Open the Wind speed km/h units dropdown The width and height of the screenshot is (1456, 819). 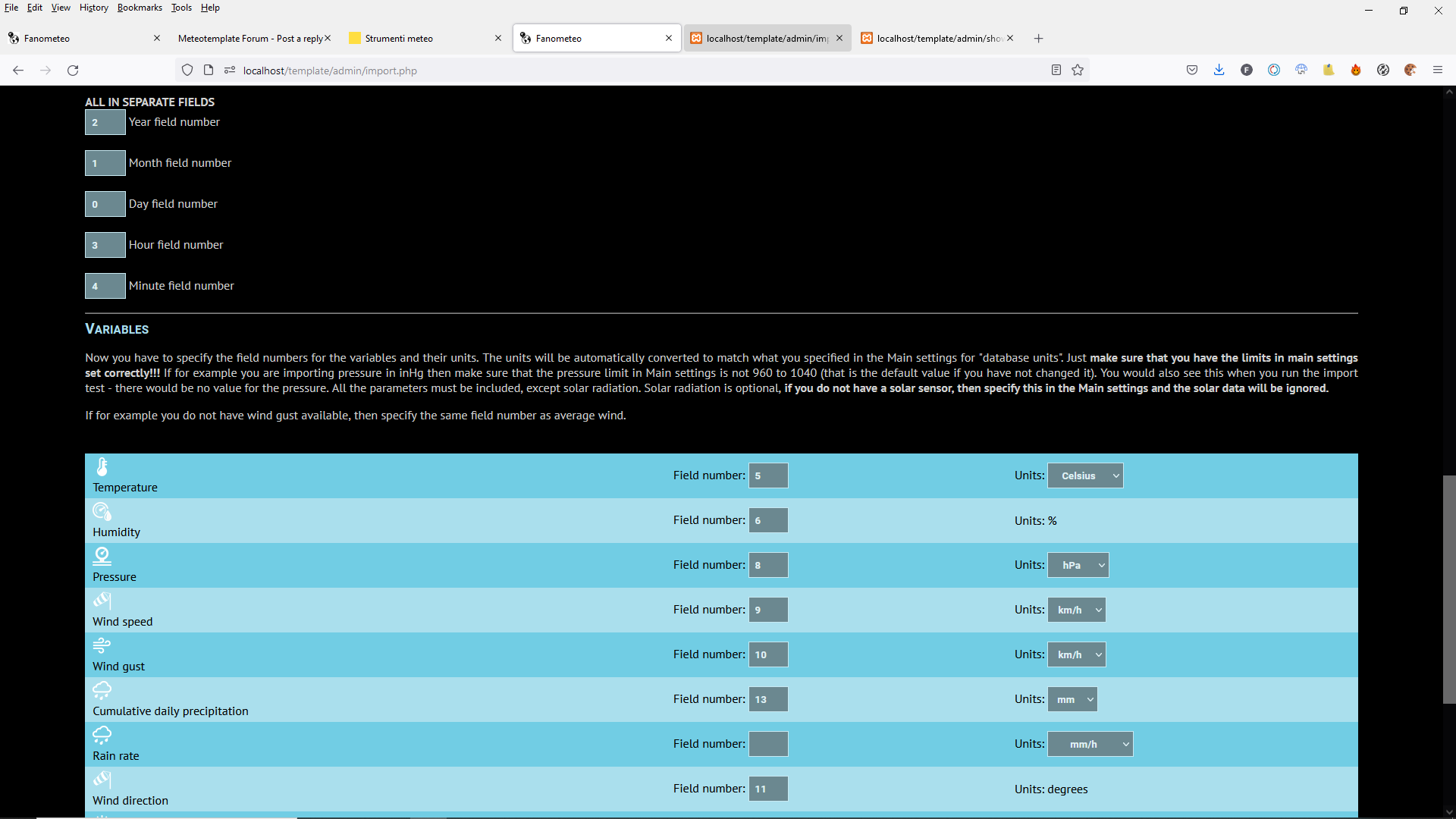(x=1076, y=610)
